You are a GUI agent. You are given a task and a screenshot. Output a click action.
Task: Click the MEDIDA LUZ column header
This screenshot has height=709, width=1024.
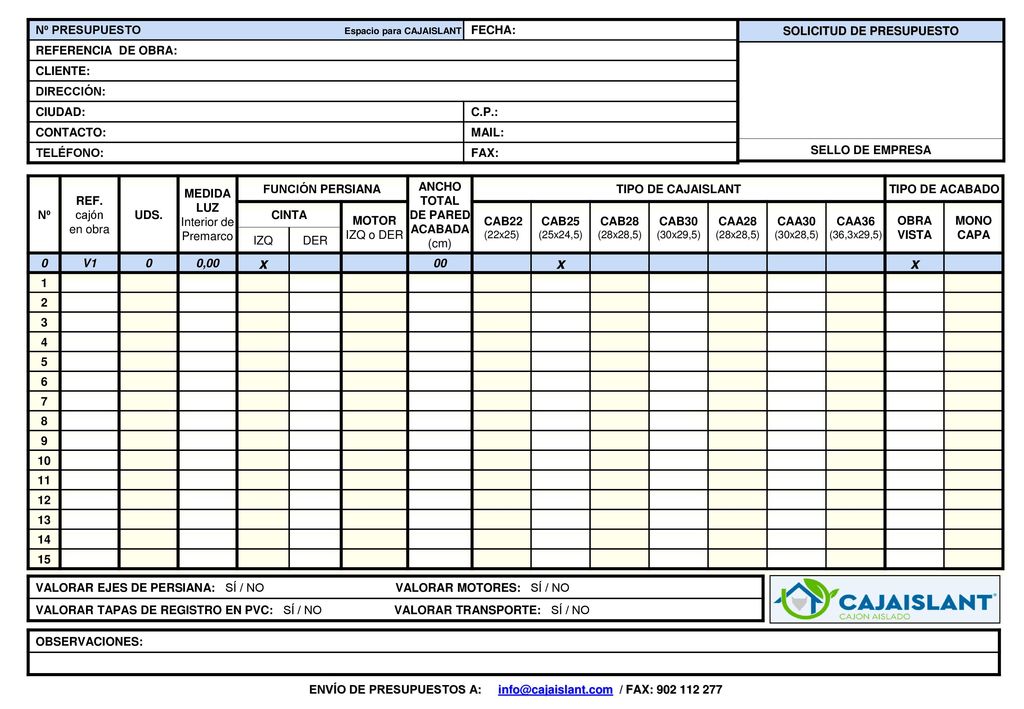coord(207,215)
